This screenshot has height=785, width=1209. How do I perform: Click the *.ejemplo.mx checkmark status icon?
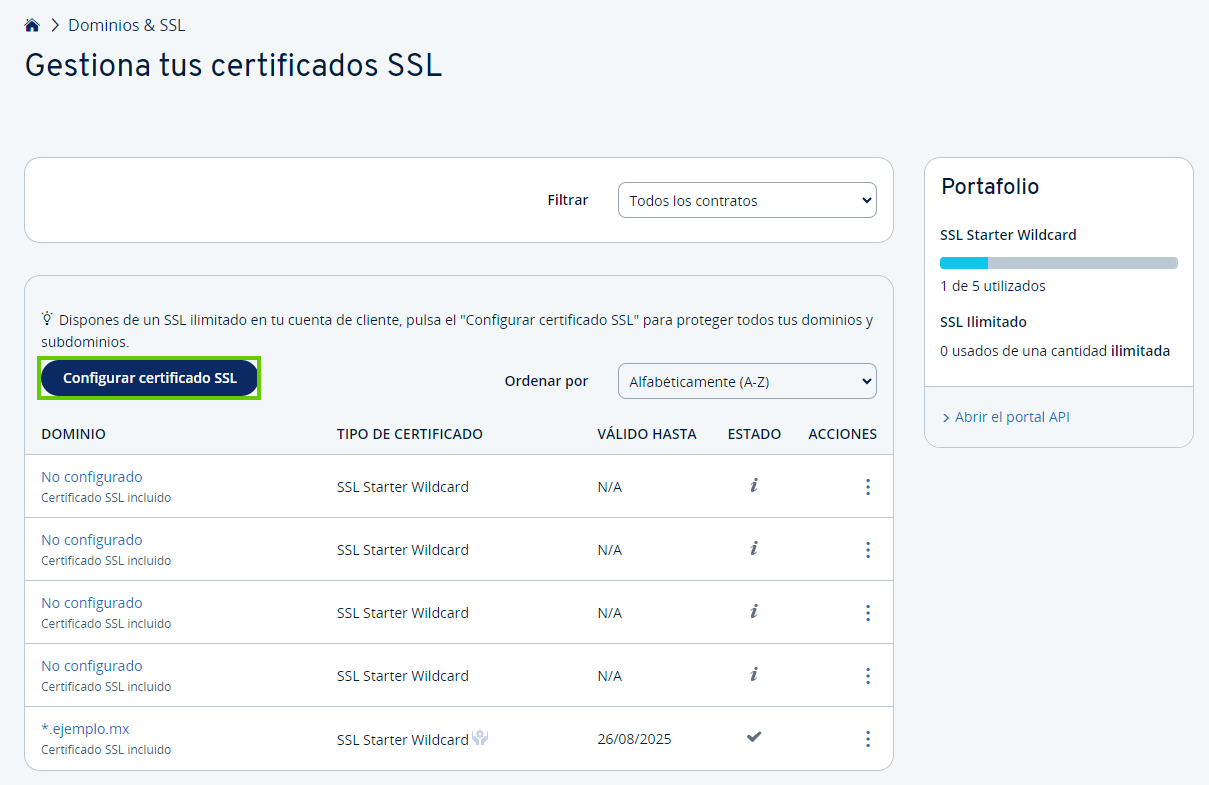pos(754,737)
